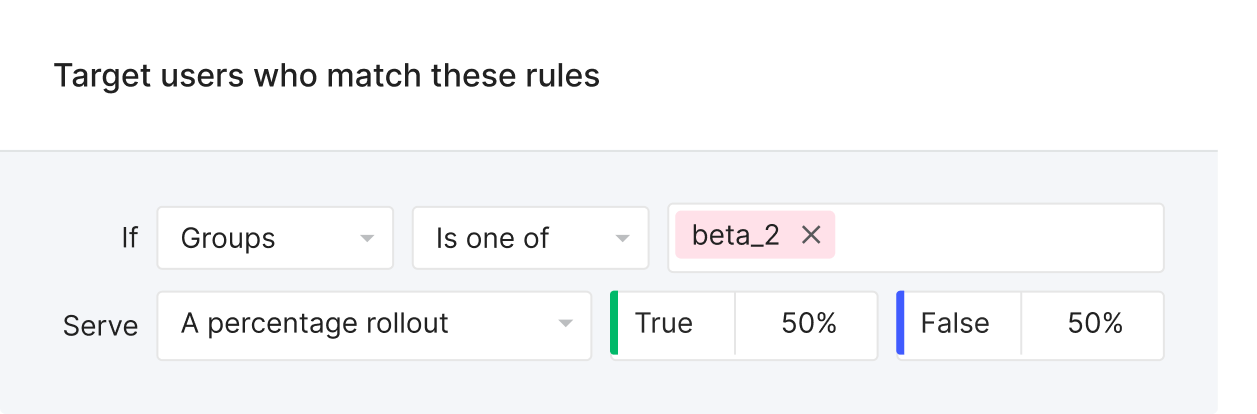The height and width of the screenshot is (414, 1257).
Task: Click the False variation label
Action: (x=954, y=324)
